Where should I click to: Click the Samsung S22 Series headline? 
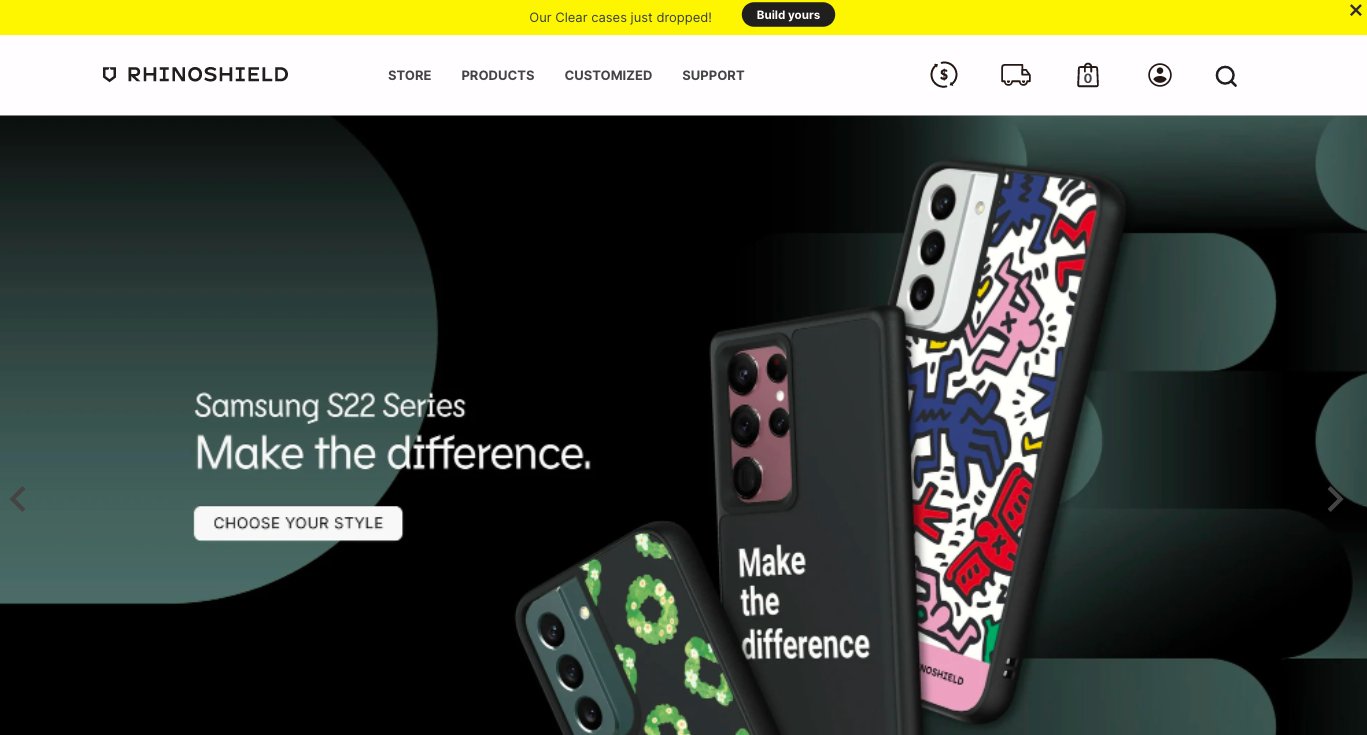pos(330,406)
